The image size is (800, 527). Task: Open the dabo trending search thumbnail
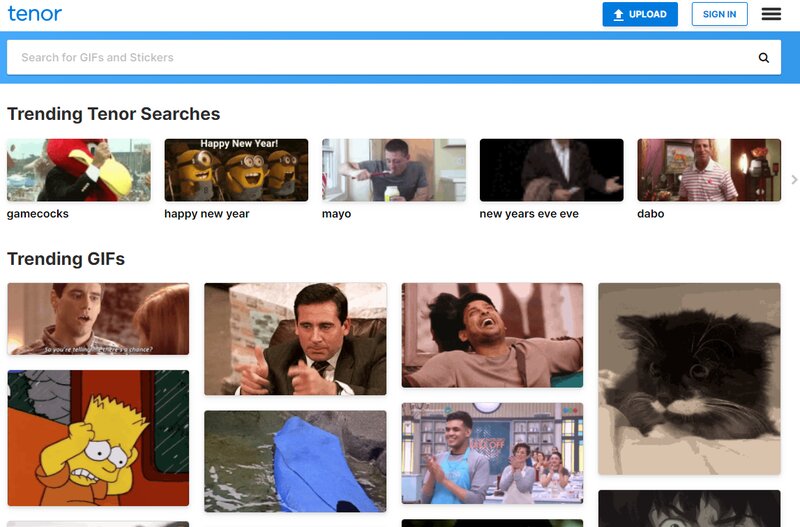tap(709, 170)
